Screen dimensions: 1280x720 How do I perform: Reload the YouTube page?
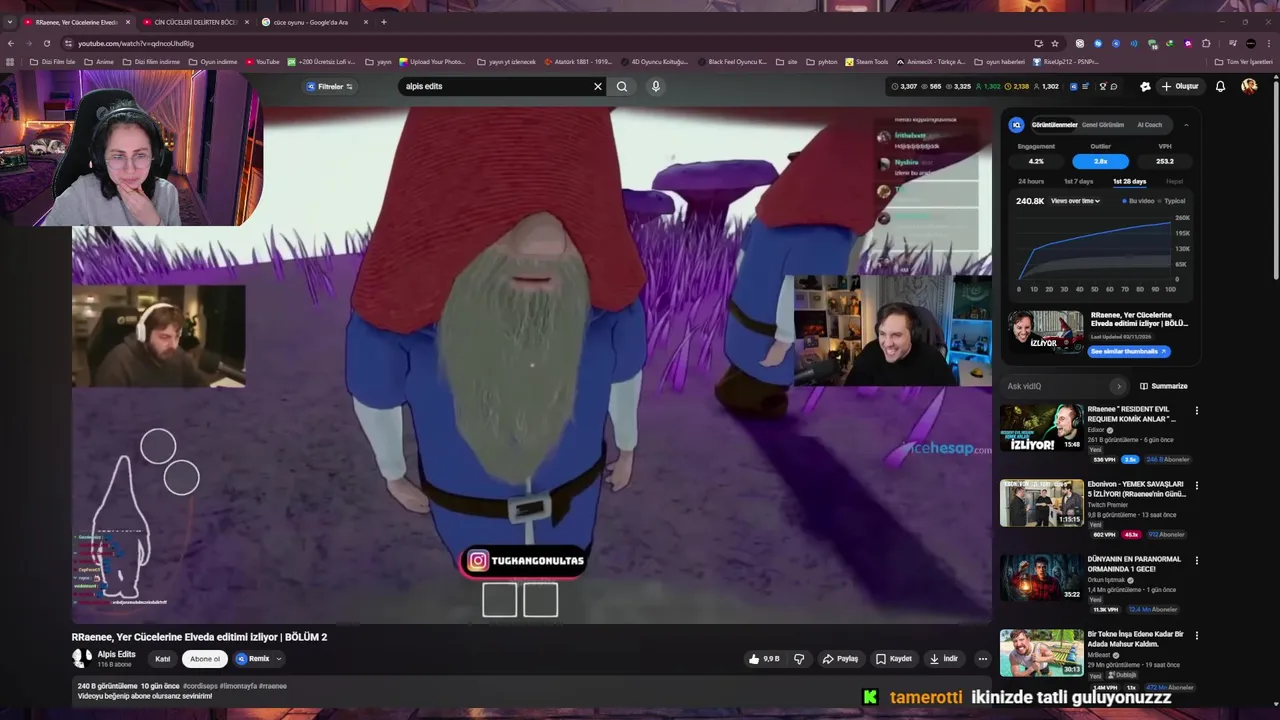click(47, 43)
